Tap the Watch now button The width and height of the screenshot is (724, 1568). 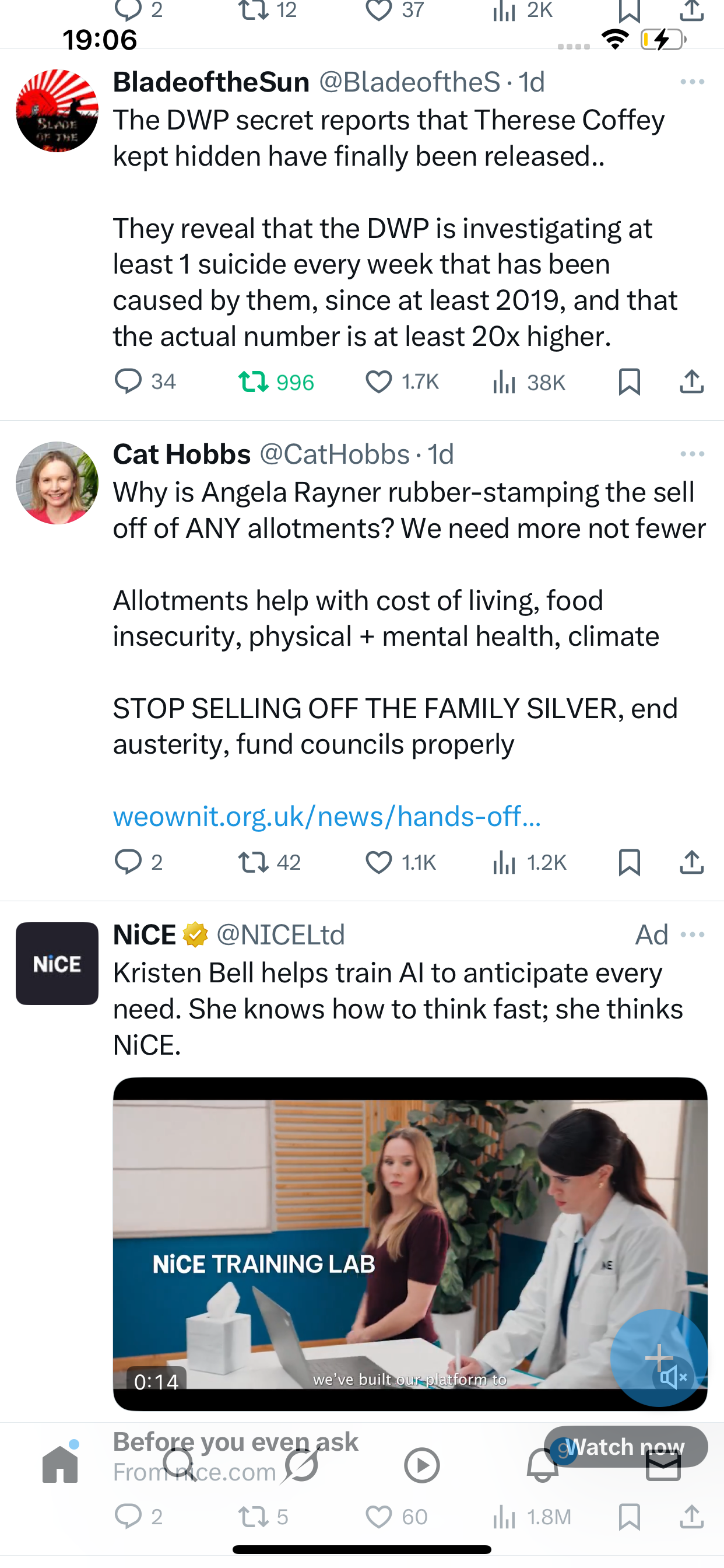point(625,1446)
